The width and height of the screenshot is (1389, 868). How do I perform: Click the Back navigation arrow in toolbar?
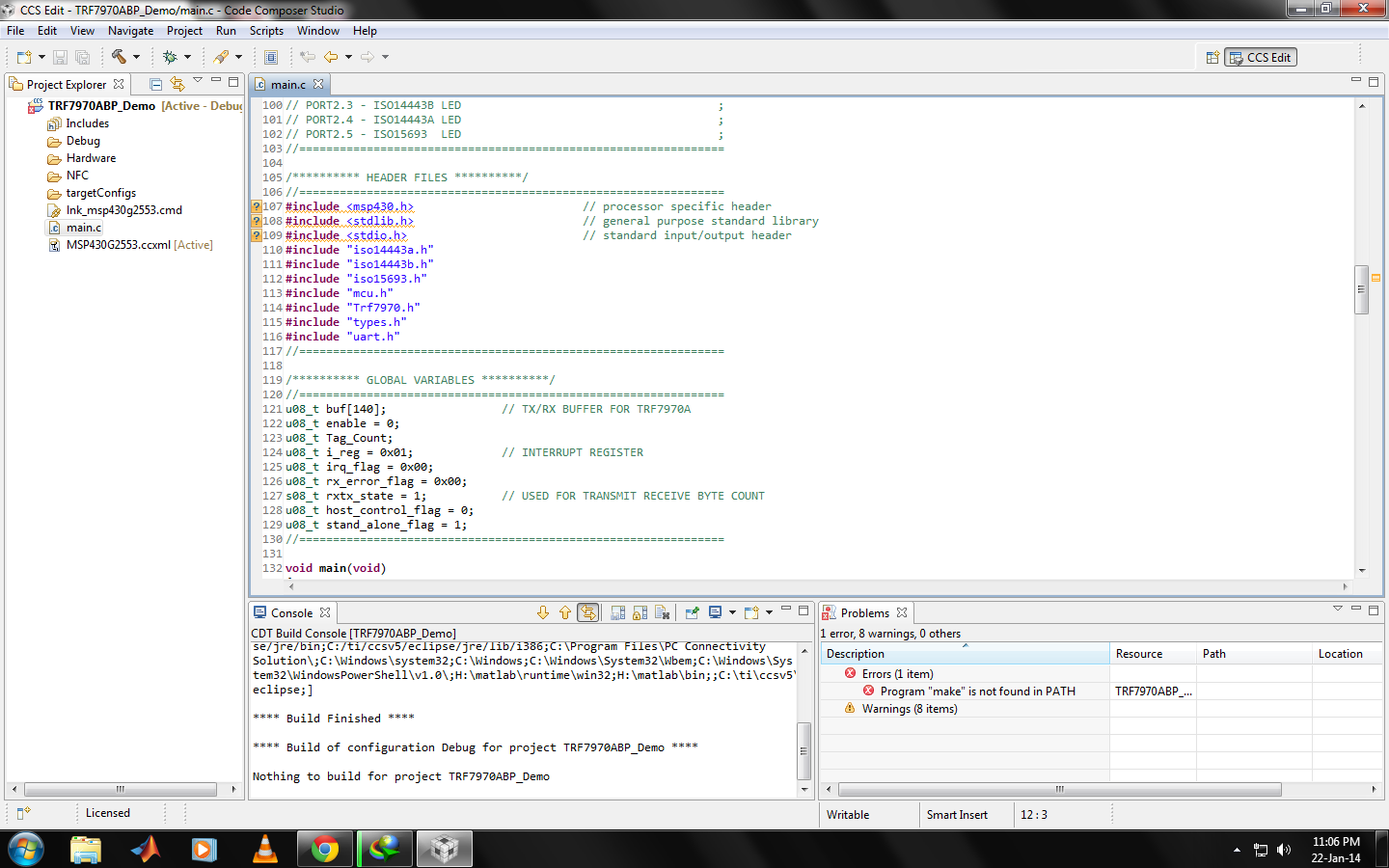click(x=331, y=57)
